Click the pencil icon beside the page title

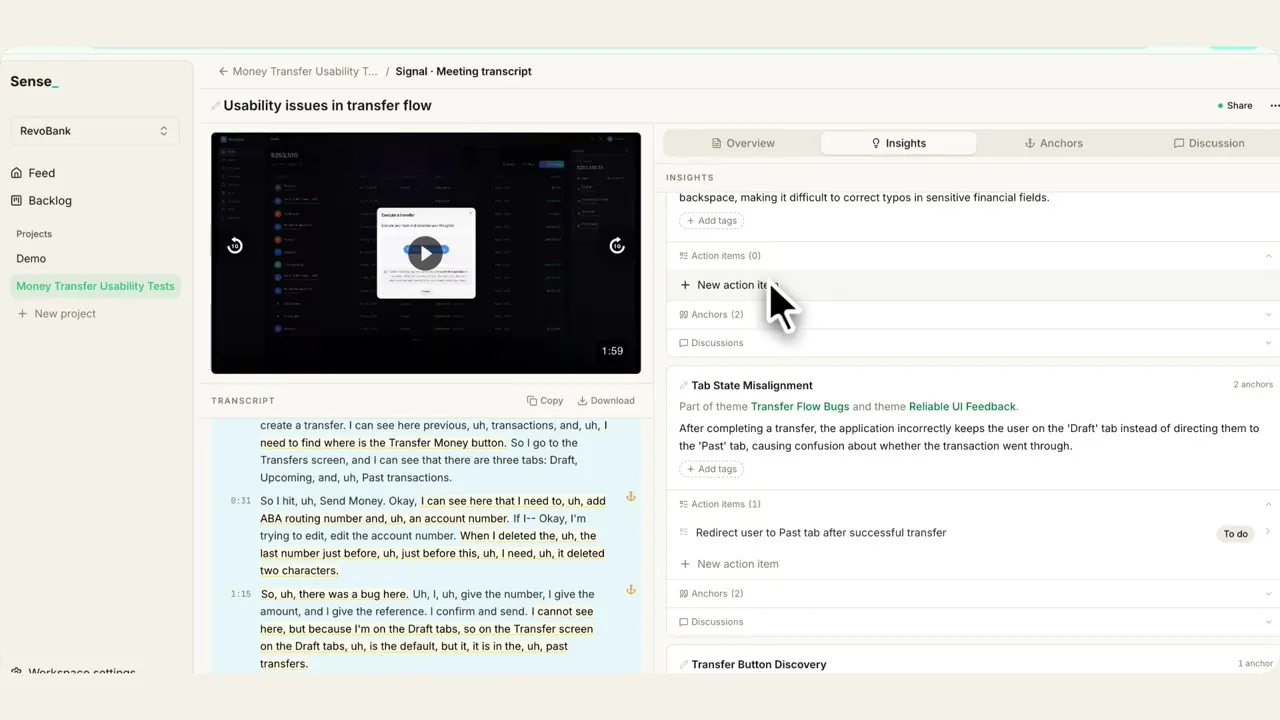pos(216,106)
